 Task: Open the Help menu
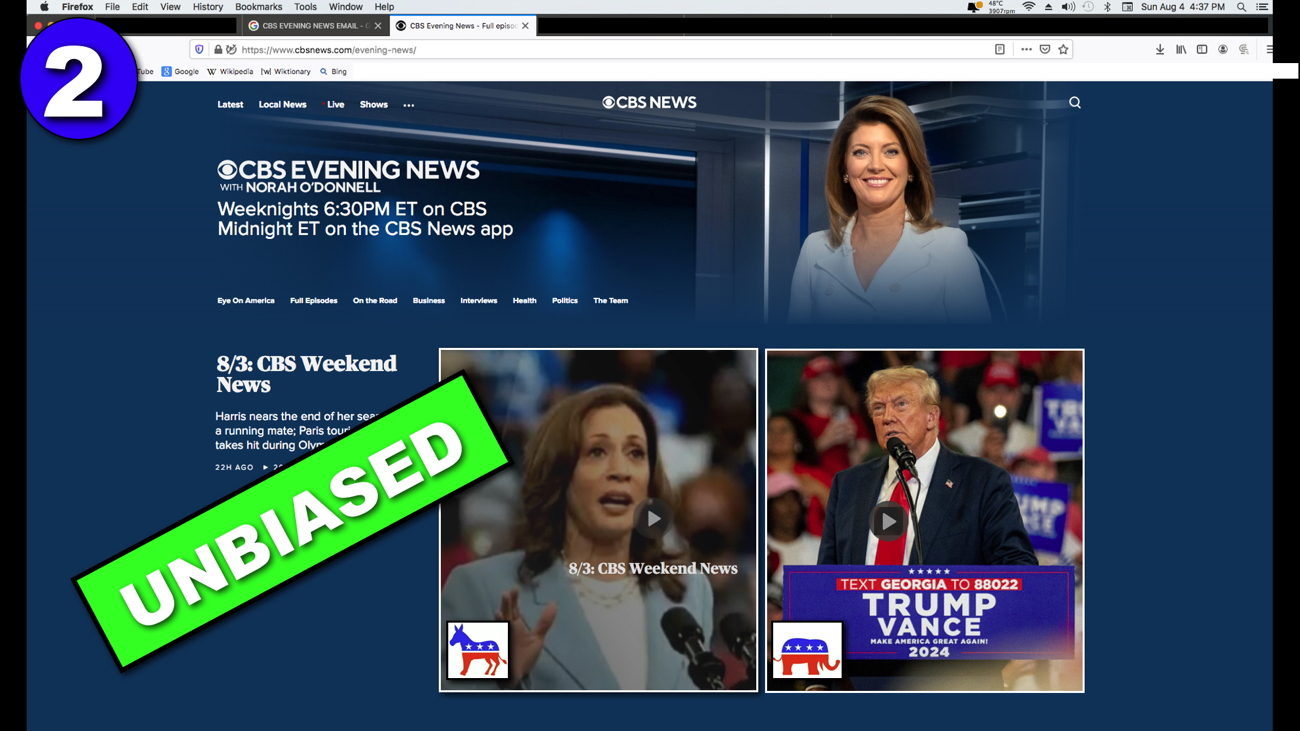click(x=384, y=7)
